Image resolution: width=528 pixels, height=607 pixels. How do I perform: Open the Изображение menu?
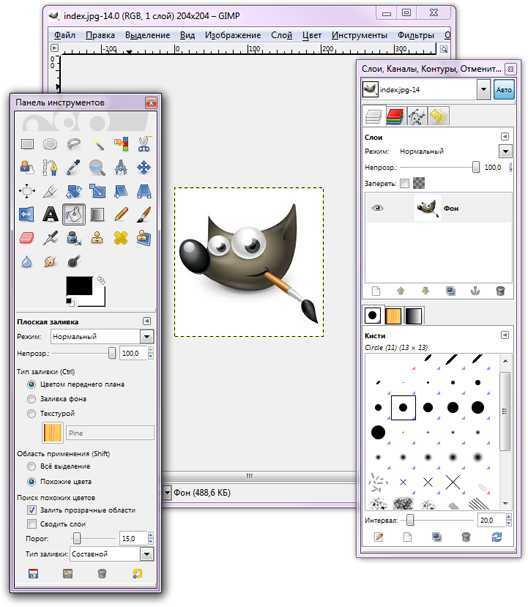pyautogui.click(x=233, y=35)
